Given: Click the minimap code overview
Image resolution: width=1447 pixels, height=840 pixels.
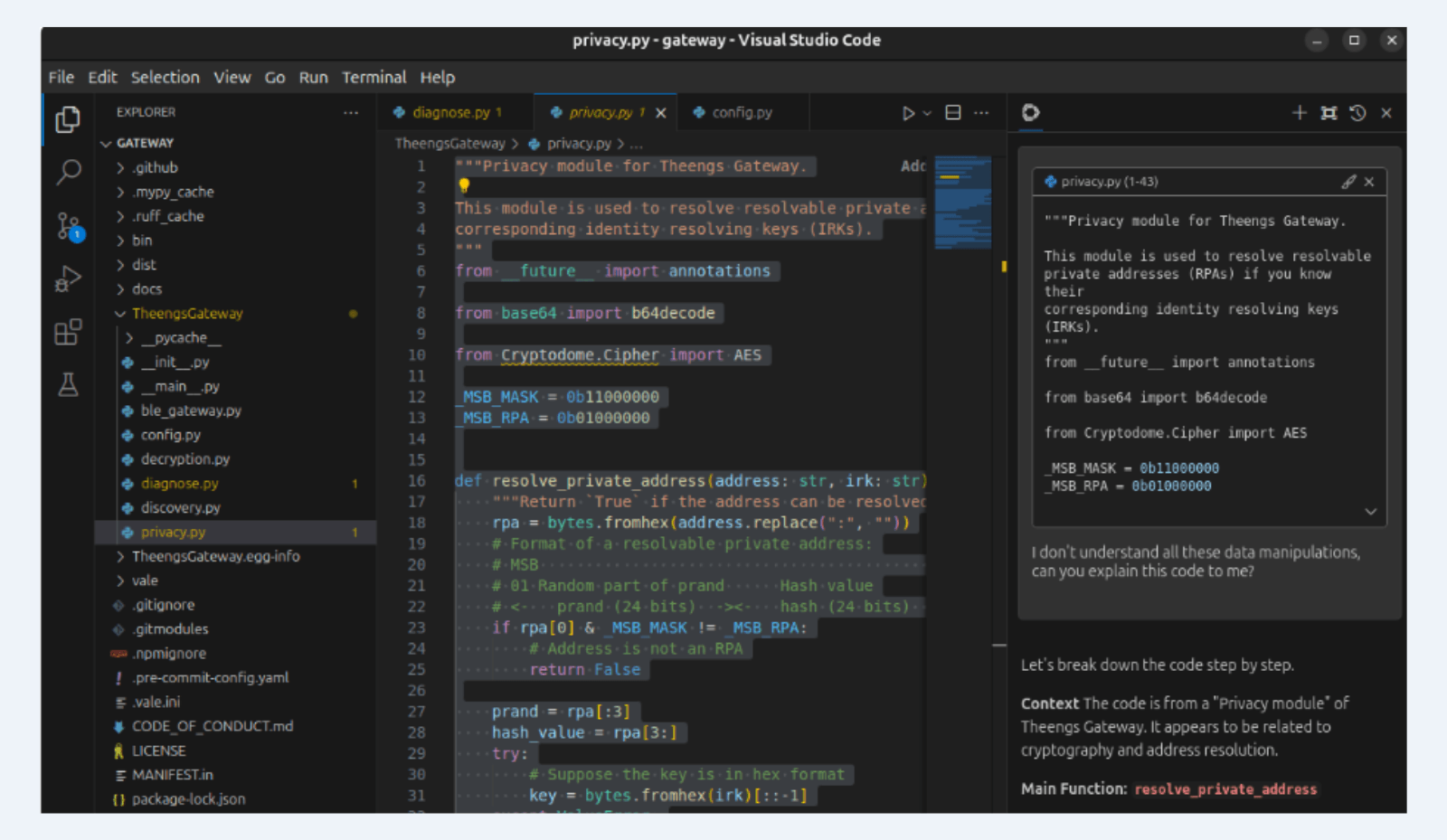Looking at the screenshot, I should (x=962, y=203).
